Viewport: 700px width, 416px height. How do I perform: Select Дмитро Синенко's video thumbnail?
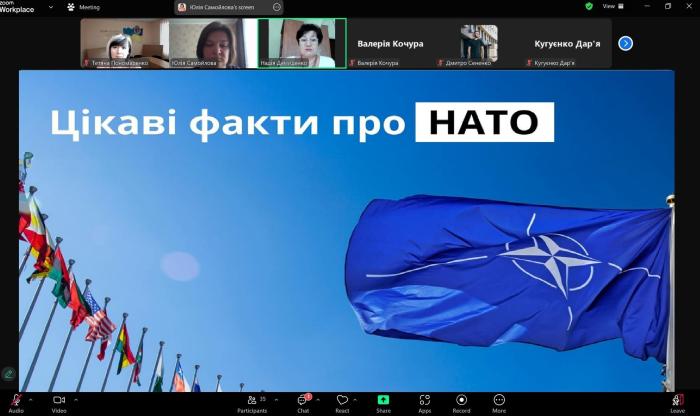pyautogui.click(x=478, y=43)
